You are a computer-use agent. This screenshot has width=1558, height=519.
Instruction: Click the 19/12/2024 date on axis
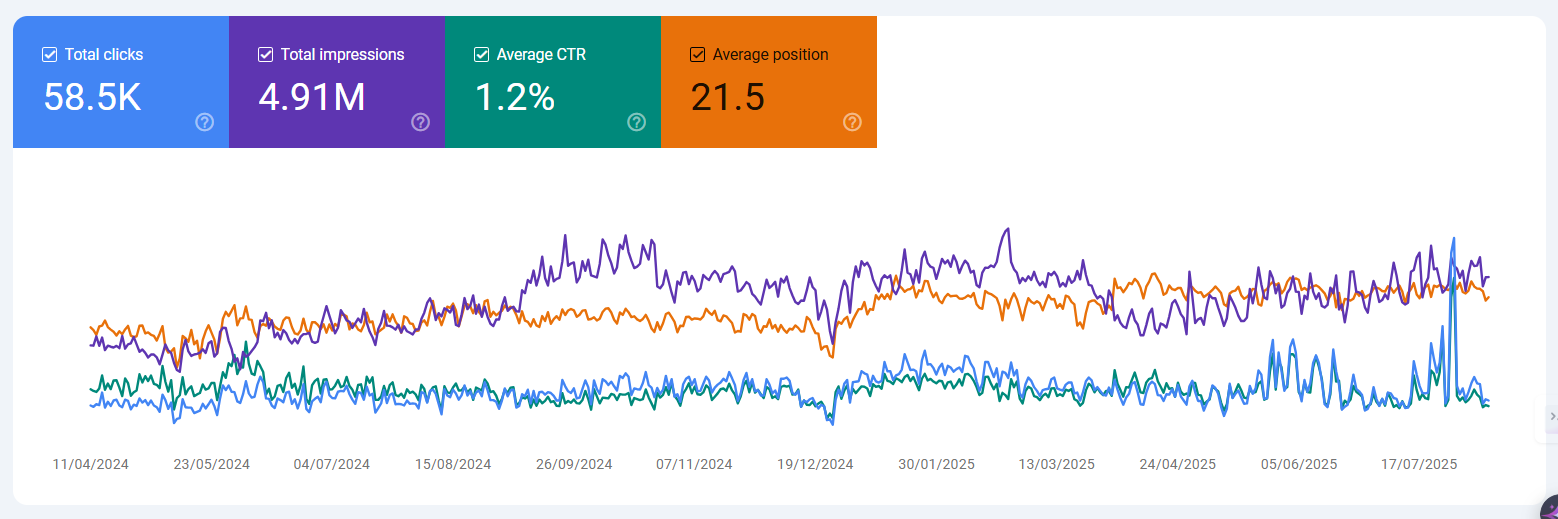(x=816, y=465)
